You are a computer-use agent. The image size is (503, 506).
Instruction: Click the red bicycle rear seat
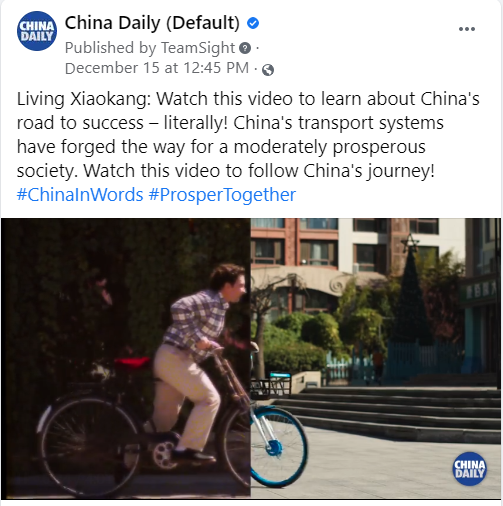pyautogui.click(x=132, y=363)
